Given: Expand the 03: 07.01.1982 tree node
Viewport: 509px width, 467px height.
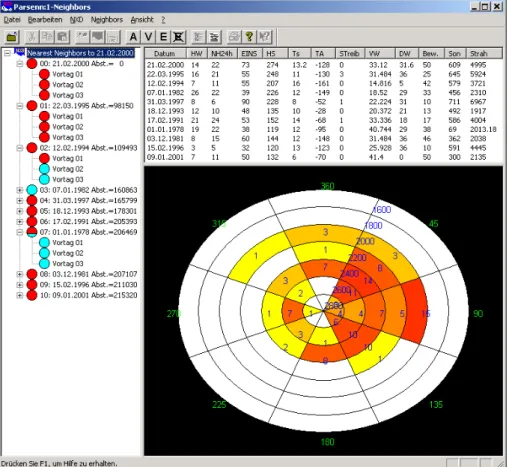Looking at the screenshot, I should tap(20, 190).
